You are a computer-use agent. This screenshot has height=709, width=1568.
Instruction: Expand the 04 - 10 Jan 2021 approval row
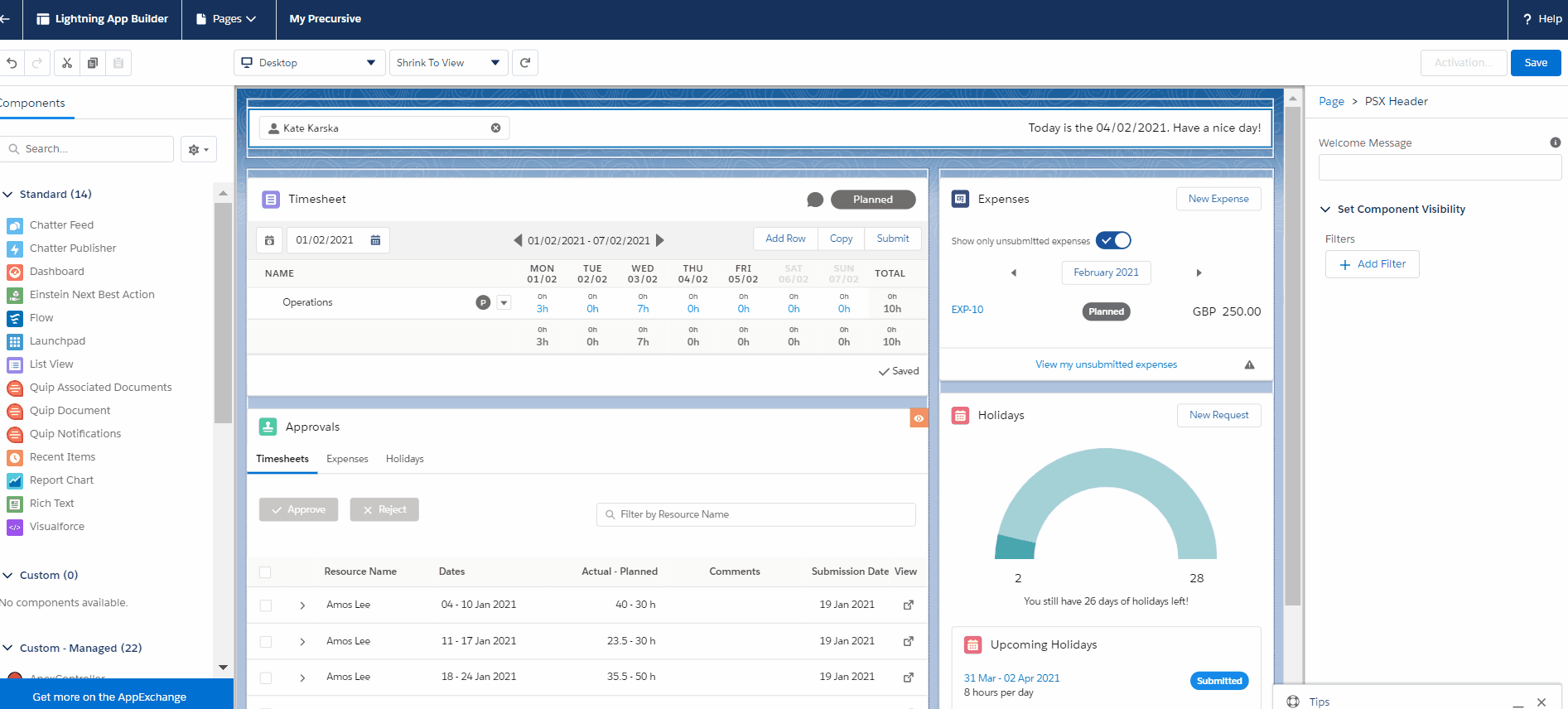click(x=302, y=605)
